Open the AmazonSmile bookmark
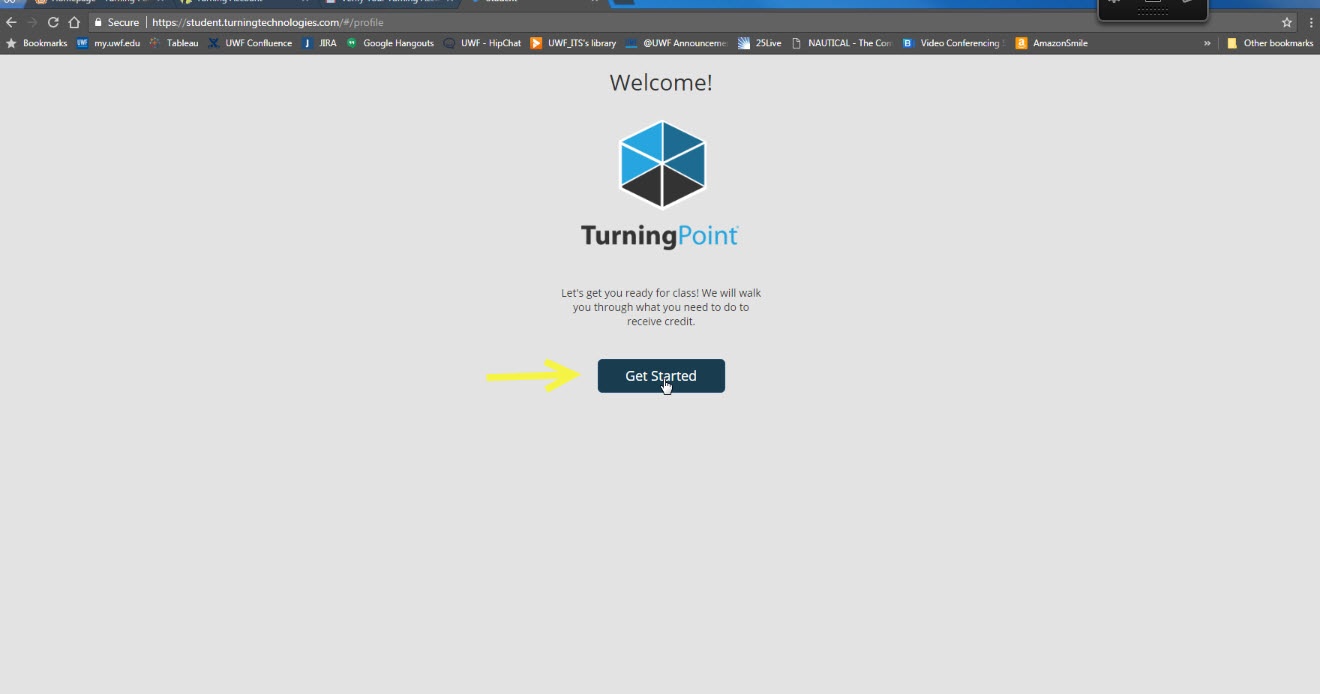 pyautogui.click(x=1052, y=43)
